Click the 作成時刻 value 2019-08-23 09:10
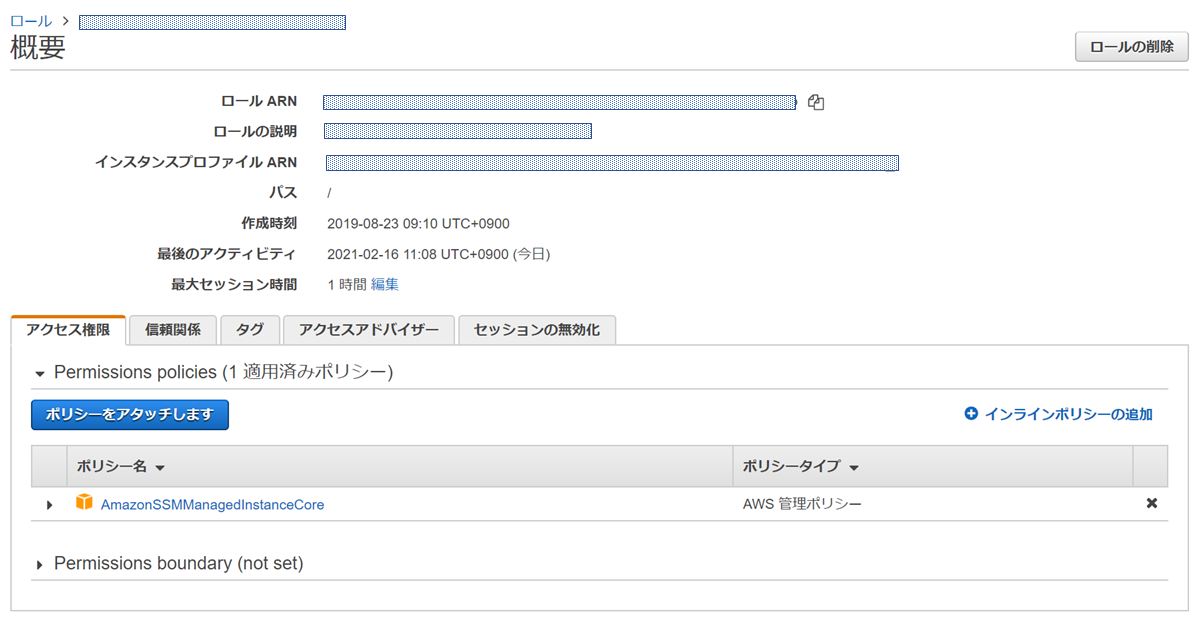The image size is (1199, 624). (418, 224)
